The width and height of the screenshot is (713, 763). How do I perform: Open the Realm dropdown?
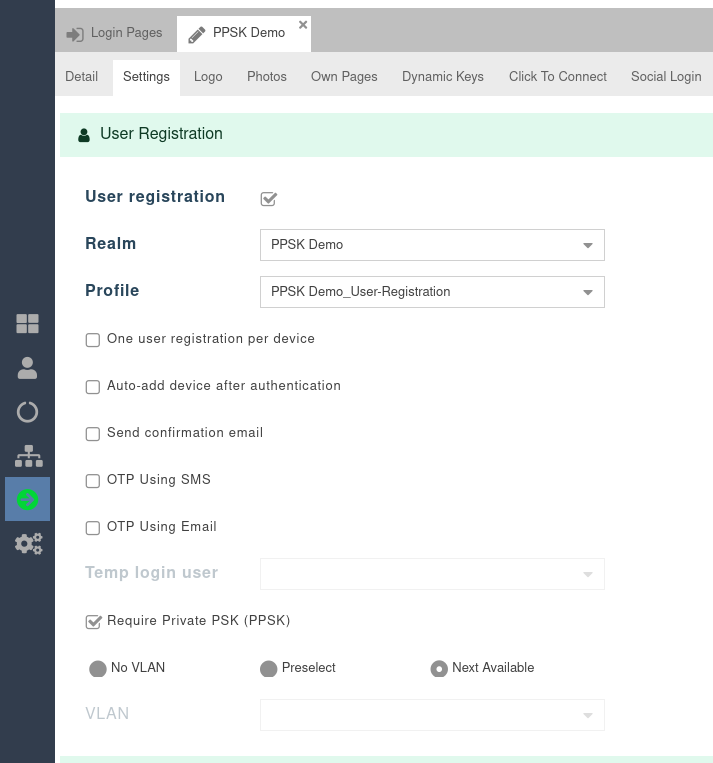tap(432, 245)
